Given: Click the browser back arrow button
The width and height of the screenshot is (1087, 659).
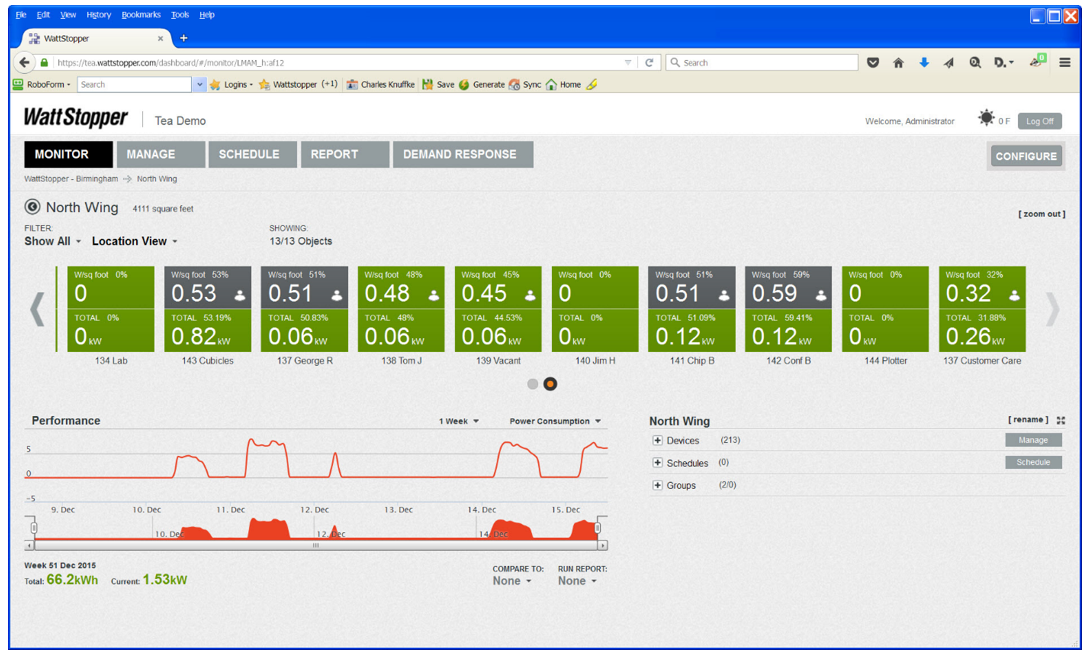Looking at the screenshot, I should (24, 62).
